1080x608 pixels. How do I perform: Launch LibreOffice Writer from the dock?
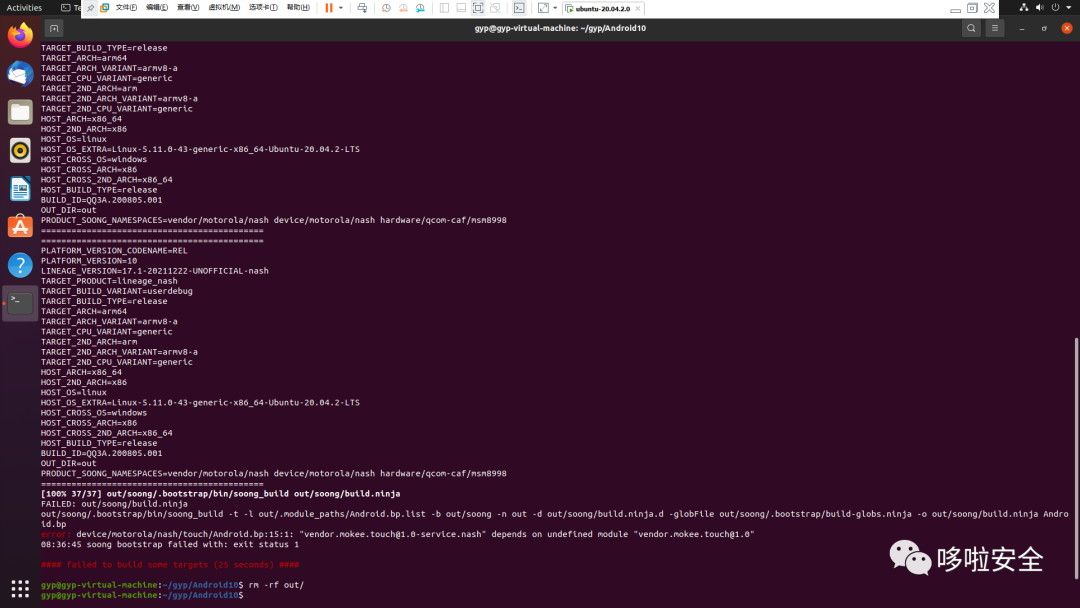[x=20, y=189]
